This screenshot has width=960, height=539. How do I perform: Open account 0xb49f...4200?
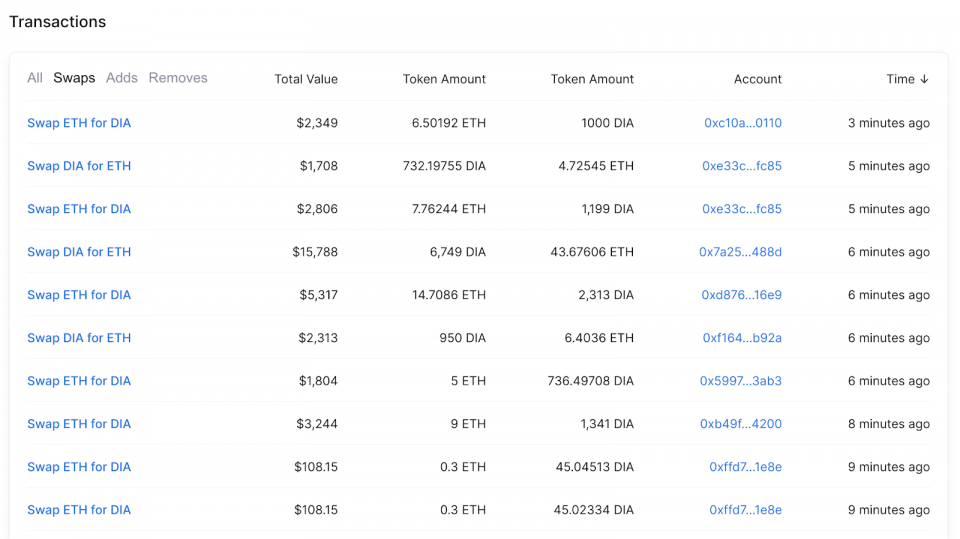click(x=740, y=424)
